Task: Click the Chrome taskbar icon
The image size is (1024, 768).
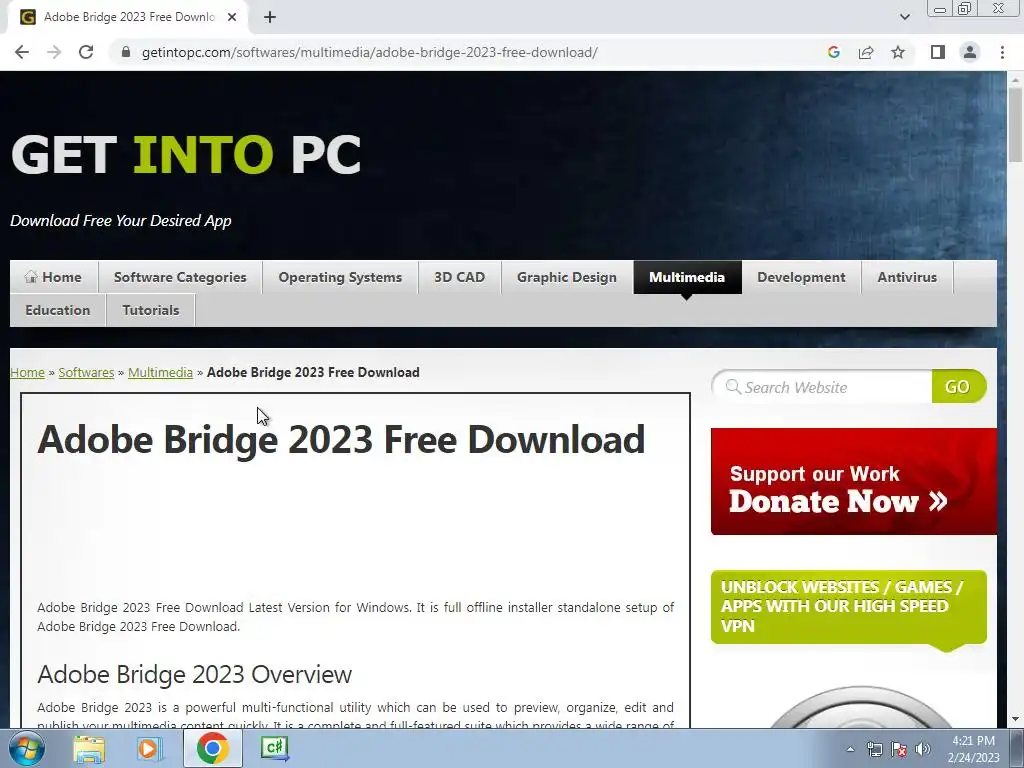Action: click(x=212, y=748)
